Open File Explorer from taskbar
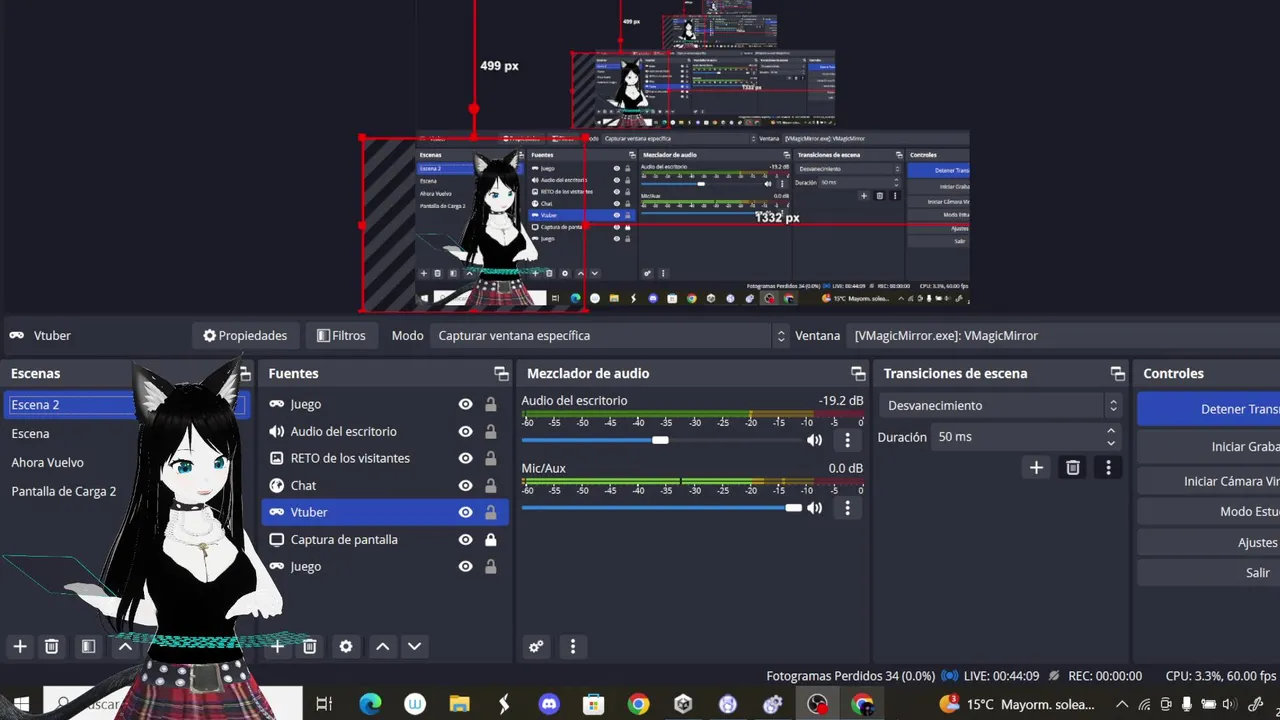Image resolution: width=1280 pixels, height=720 pixels. tap(459, 704)
